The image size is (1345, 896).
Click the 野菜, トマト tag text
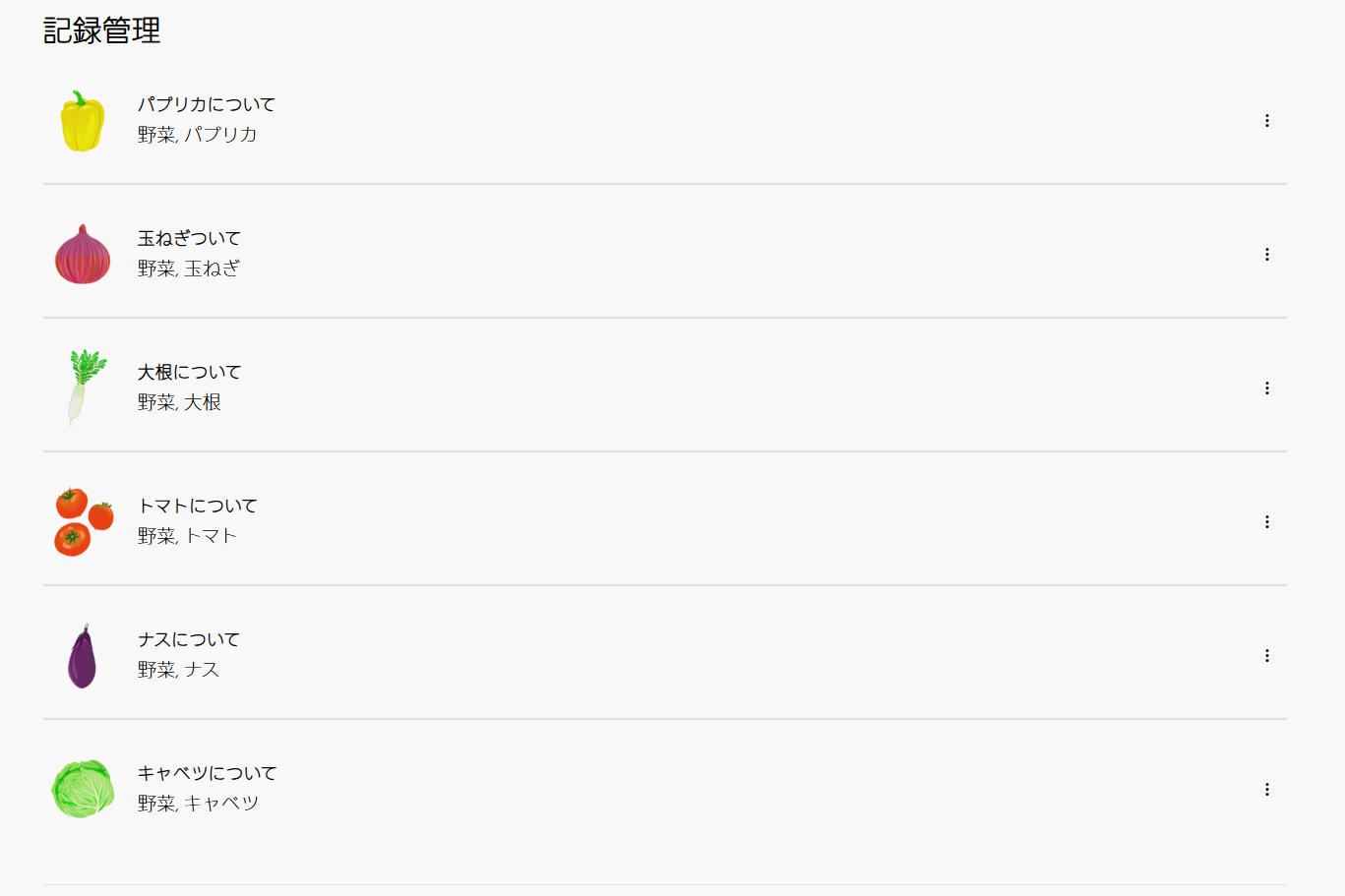(x=187, y=536)
